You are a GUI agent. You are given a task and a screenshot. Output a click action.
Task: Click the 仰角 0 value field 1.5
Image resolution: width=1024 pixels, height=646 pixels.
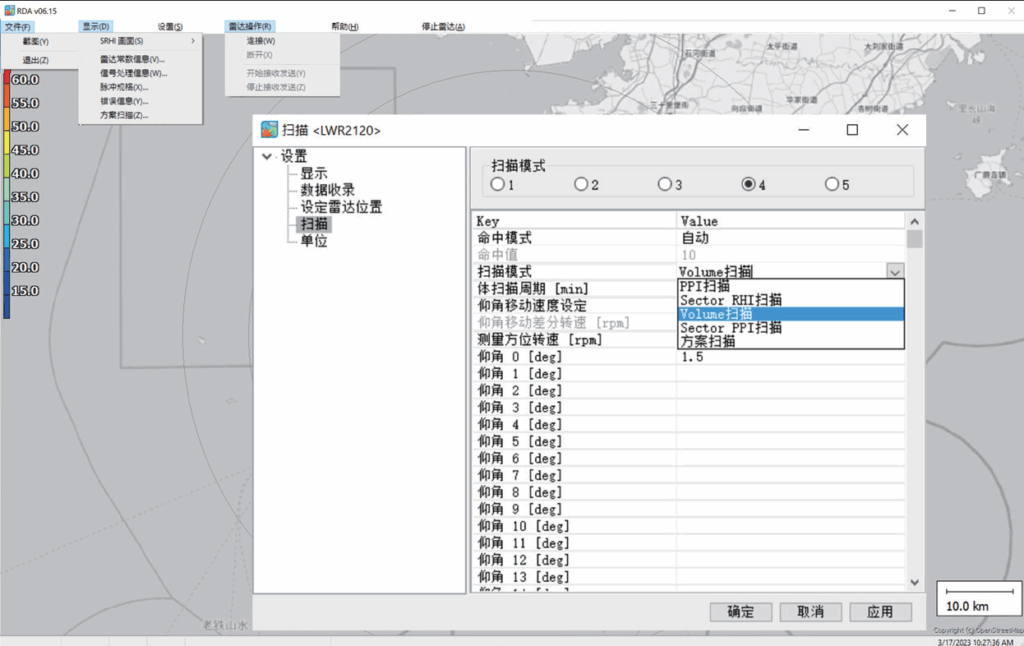[791, 357]
